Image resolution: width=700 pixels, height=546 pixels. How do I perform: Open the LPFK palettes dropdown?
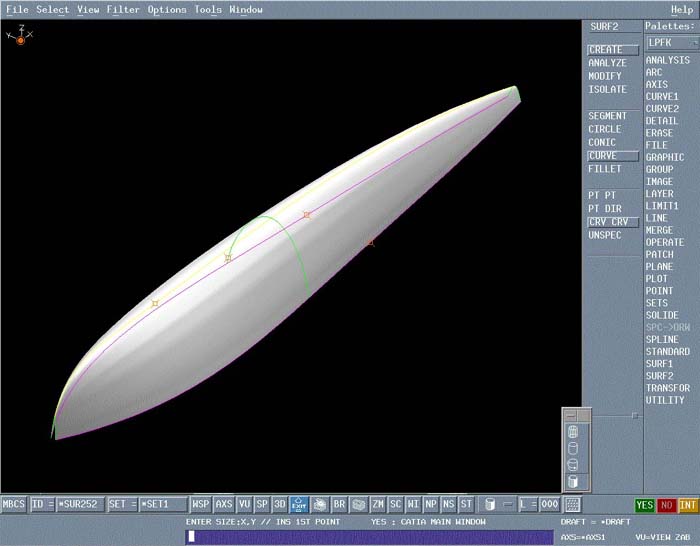[x=671, y=43]
